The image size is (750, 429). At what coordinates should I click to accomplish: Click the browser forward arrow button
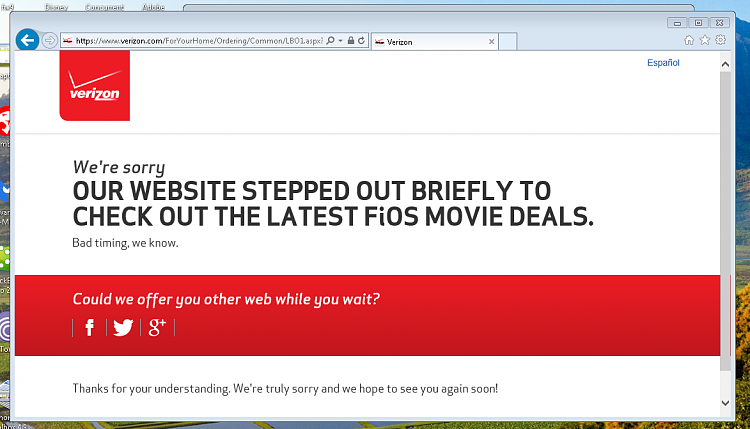click(x=49, y=40)
